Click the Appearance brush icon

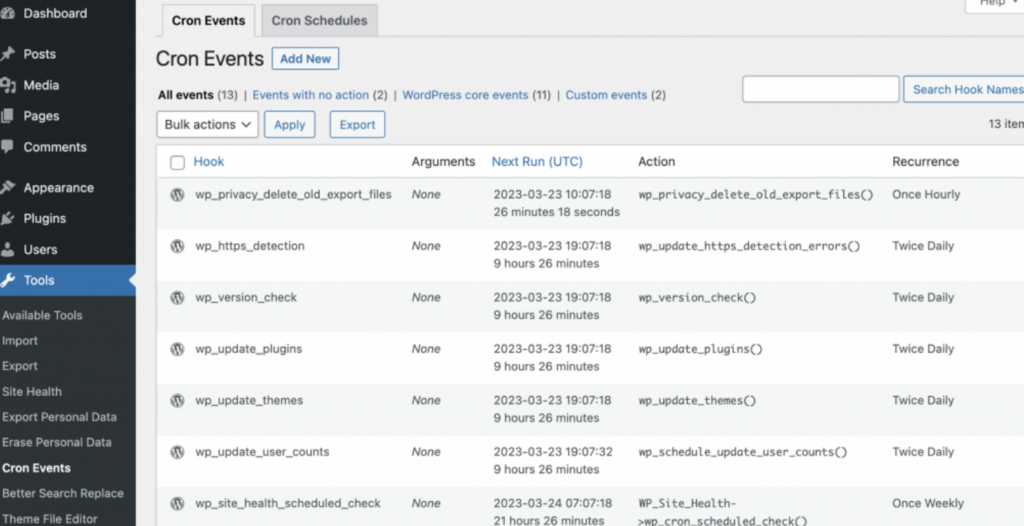point(7,188)
